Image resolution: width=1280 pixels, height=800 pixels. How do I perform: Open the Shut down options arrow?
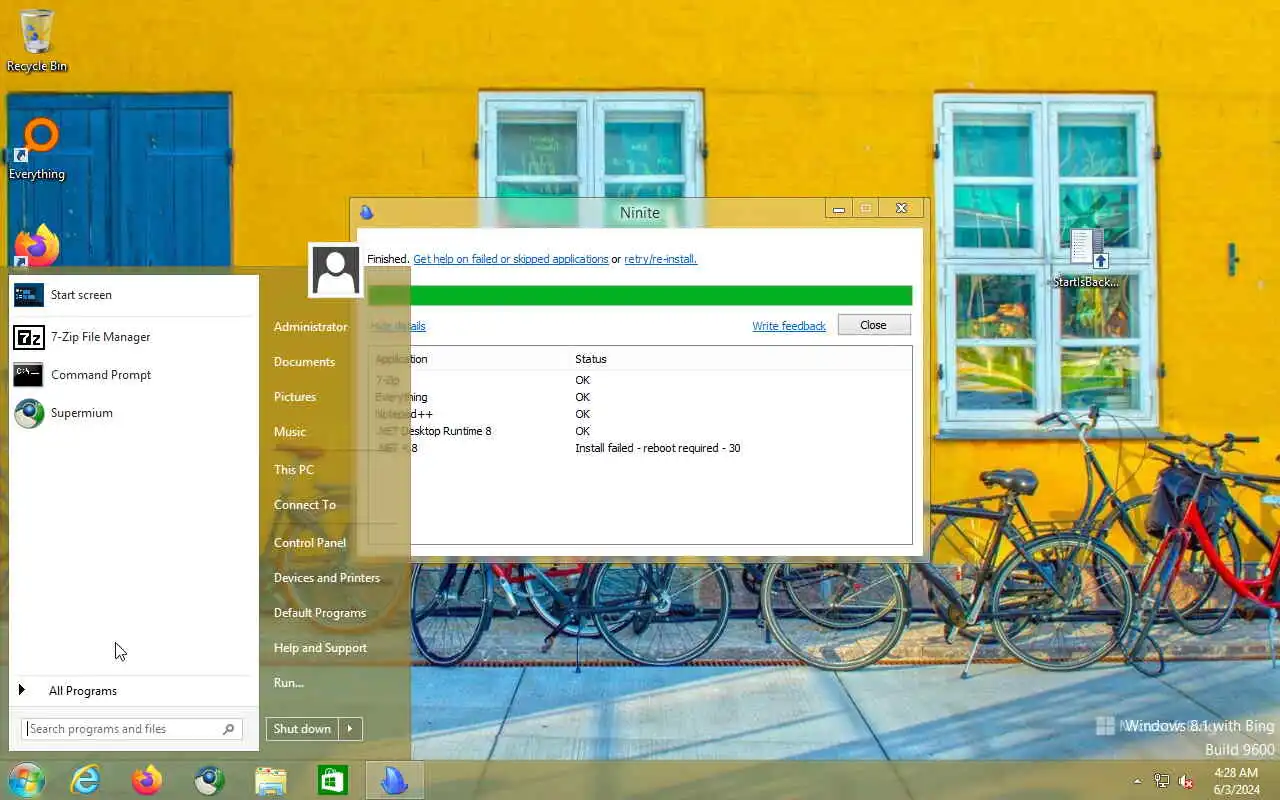point(350,729)
